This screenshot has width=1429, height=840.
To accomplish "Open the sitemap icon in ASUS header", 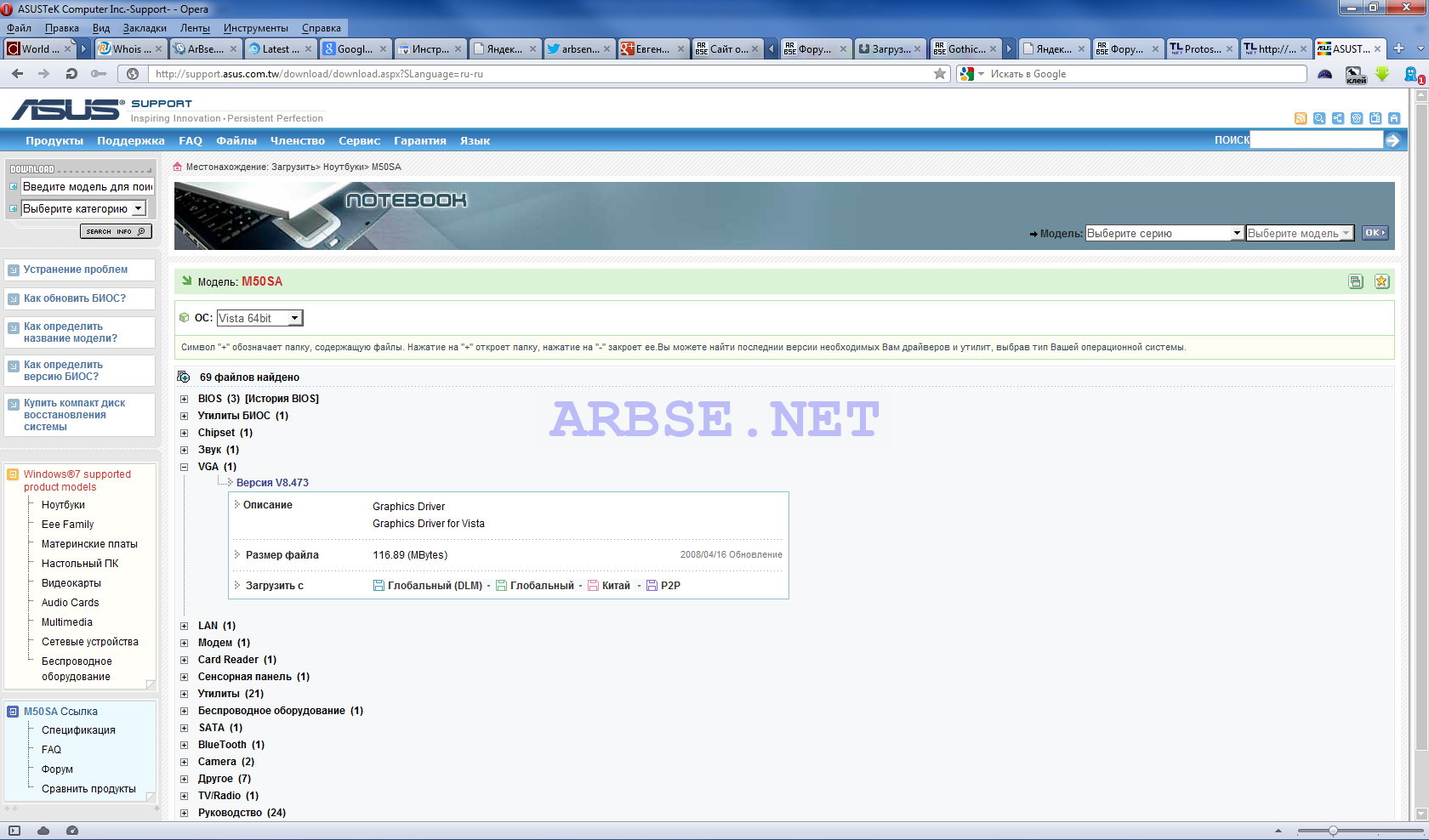I will click(1338, 118).
